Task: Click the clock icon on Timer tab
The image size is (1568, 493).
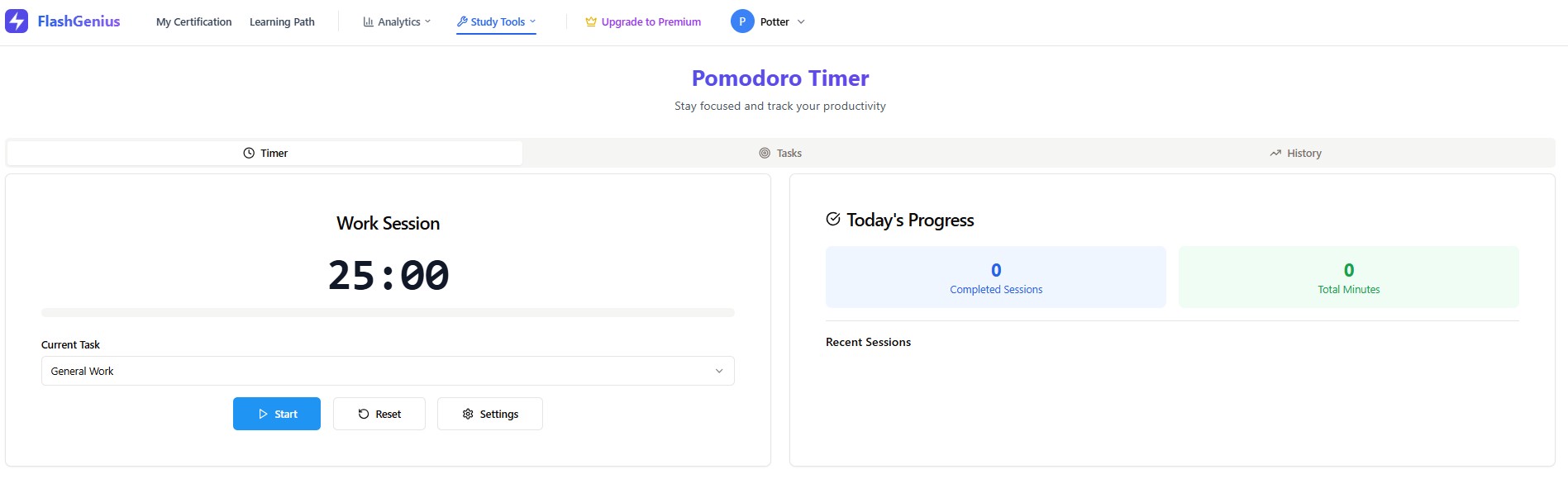Action: coord(249,153)
